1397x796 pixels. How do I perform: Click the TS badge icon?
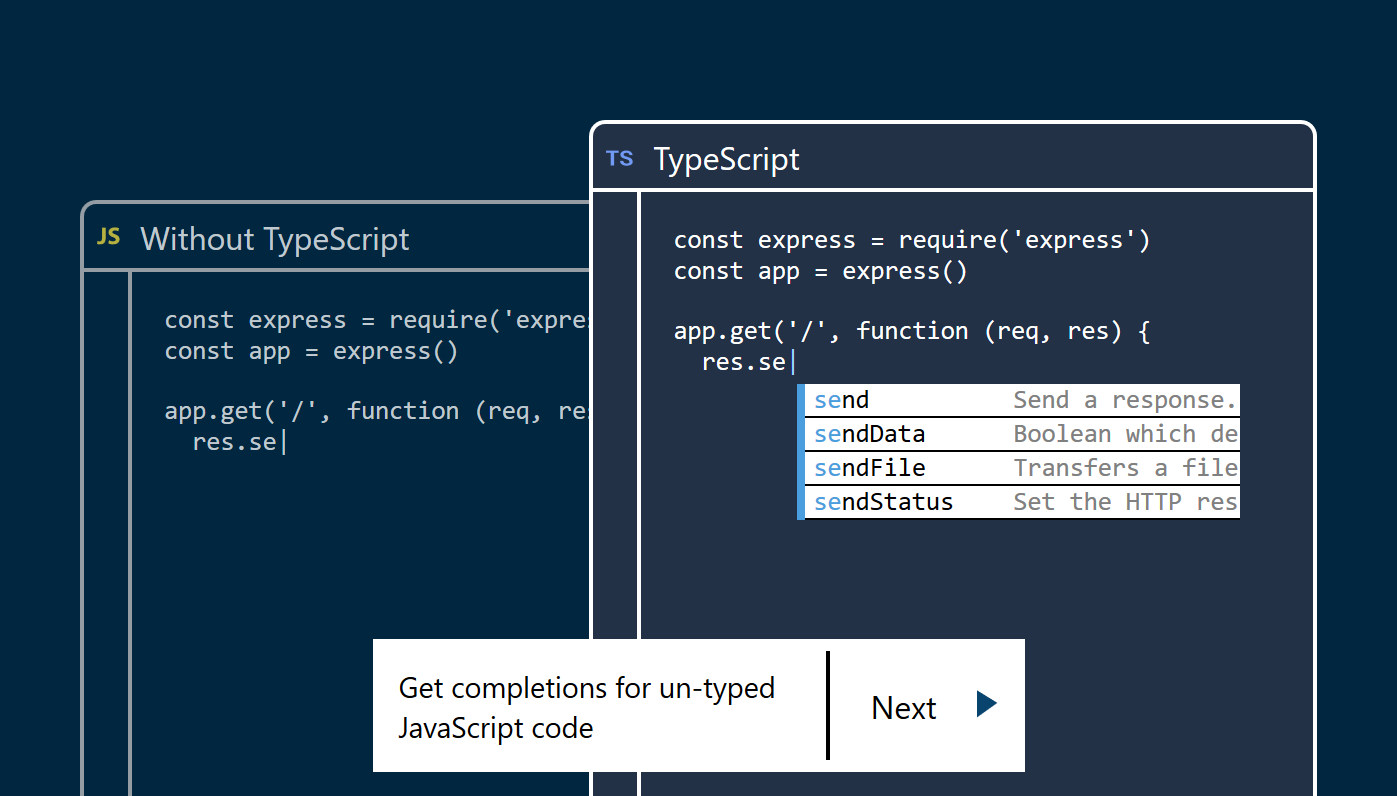[620, 158]
